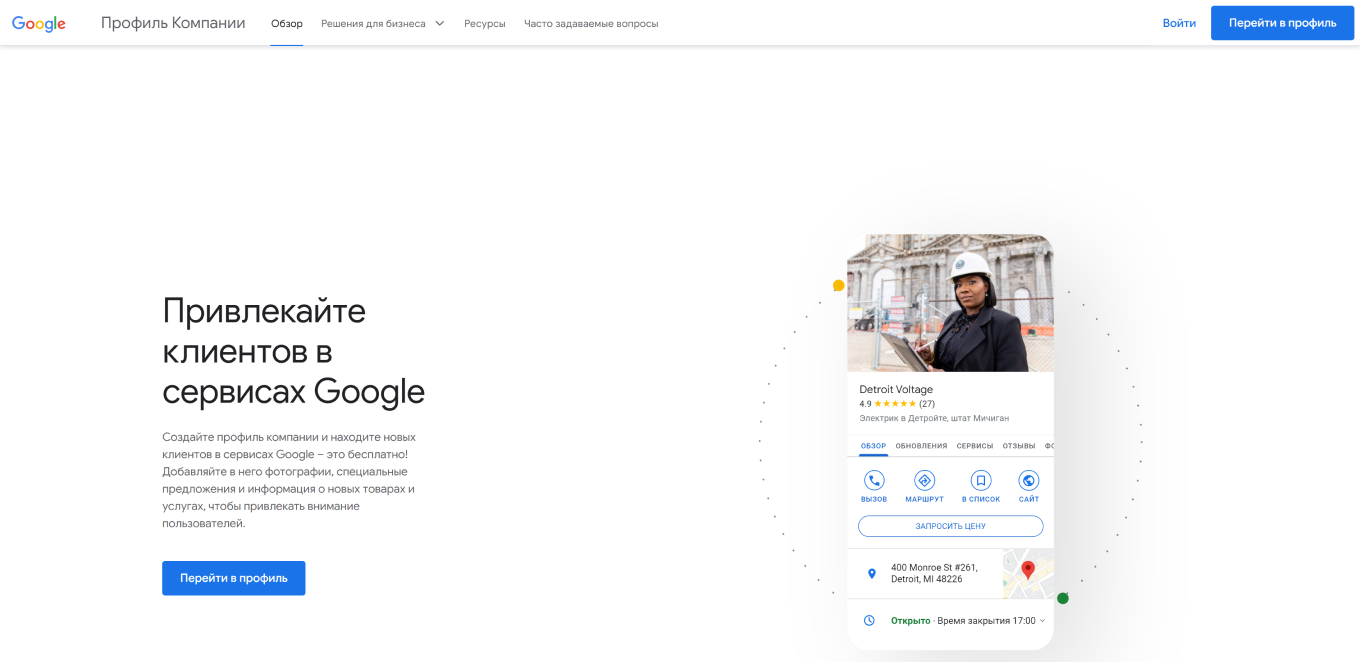The width and height of the screenshot is (1360, 662).
Task: Click the Google logo in the header
Action: pyautogui.click(x=38, y=22)
